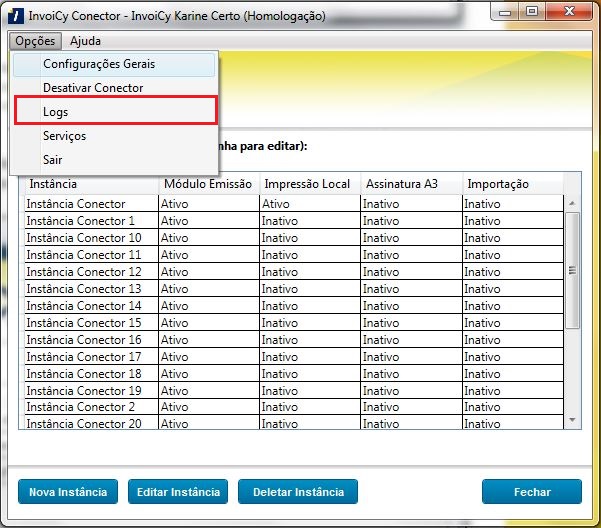This screenshot has height=528, width=601.
Task: Click the Deletar Instância button
Action: (298, 492)
